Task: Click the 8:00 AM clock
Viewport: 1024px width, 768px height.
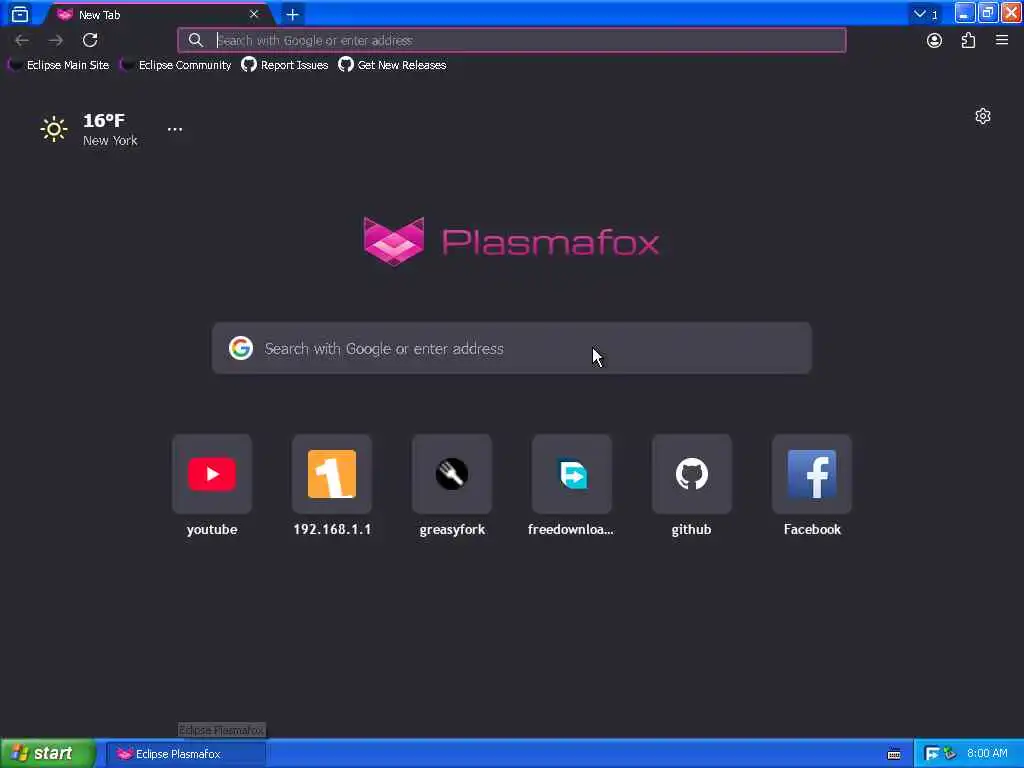Action: pos(987,754)
